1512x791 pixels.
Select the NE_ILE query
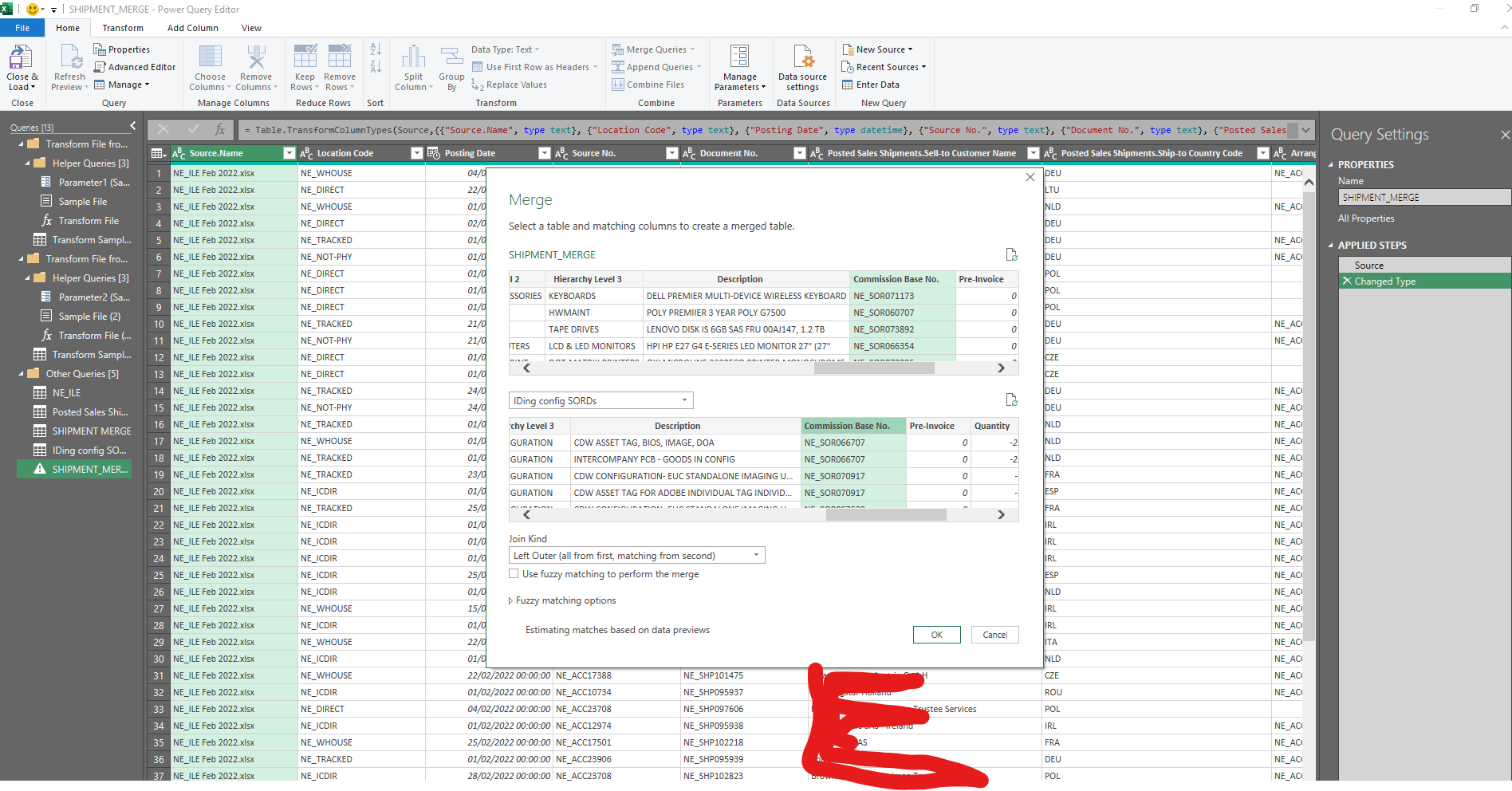coord(66,392)
